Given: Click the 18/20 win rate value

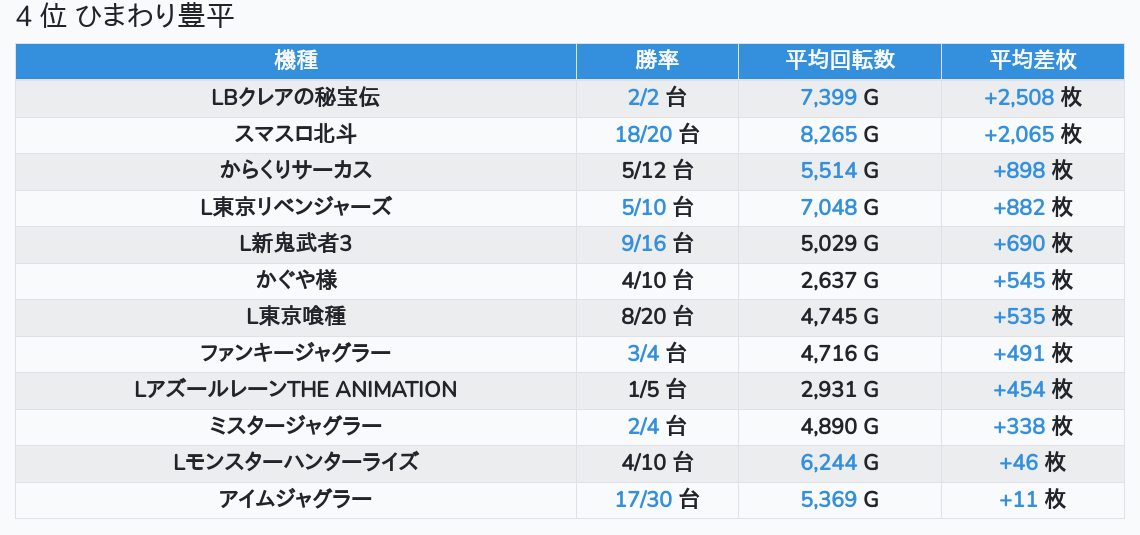Looking at the screenshot, I should pos(643,134).
